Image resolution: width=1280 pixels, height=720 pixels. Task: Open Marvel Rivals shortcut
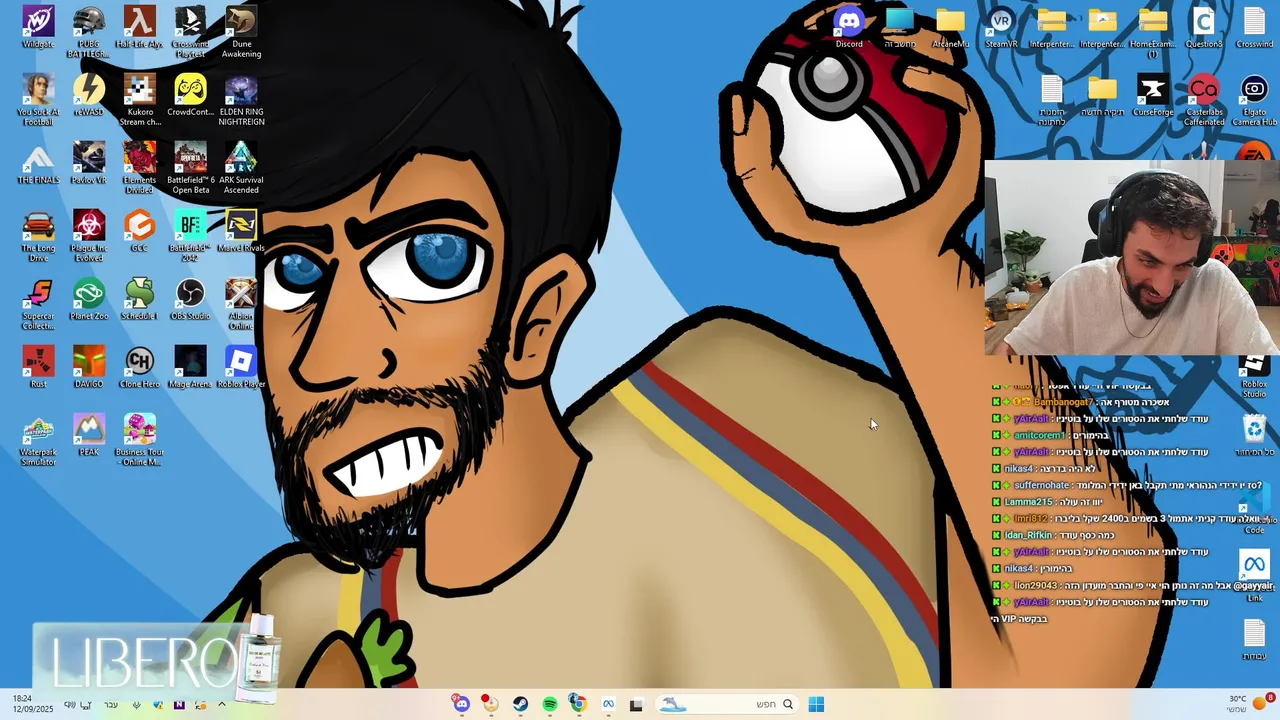coord(241,231)
